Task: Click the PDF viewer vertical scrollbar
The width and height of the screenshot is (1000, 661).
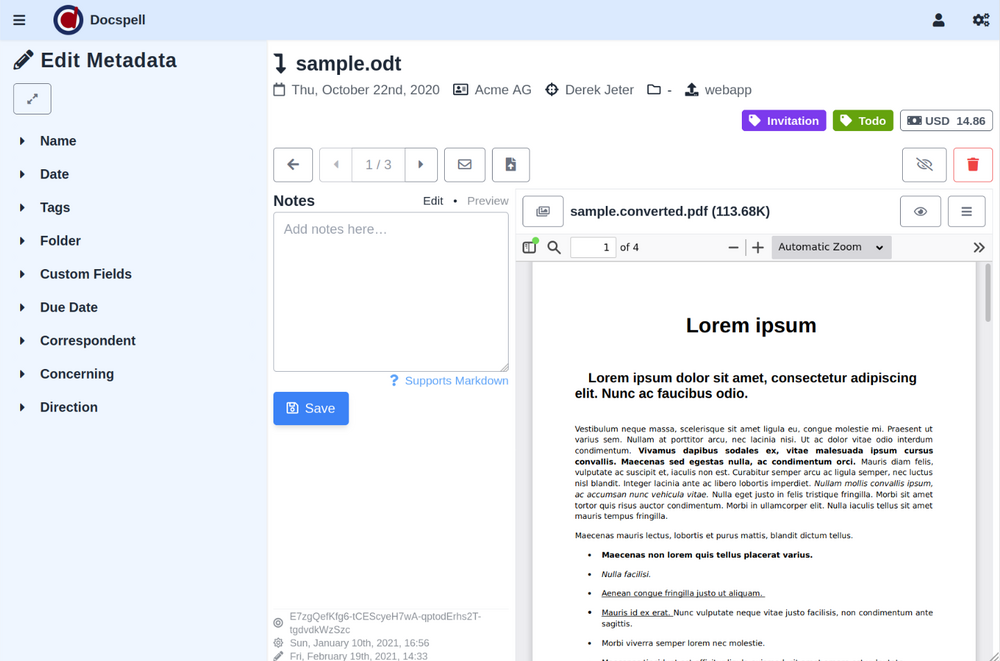Action: tap(988, 300)
